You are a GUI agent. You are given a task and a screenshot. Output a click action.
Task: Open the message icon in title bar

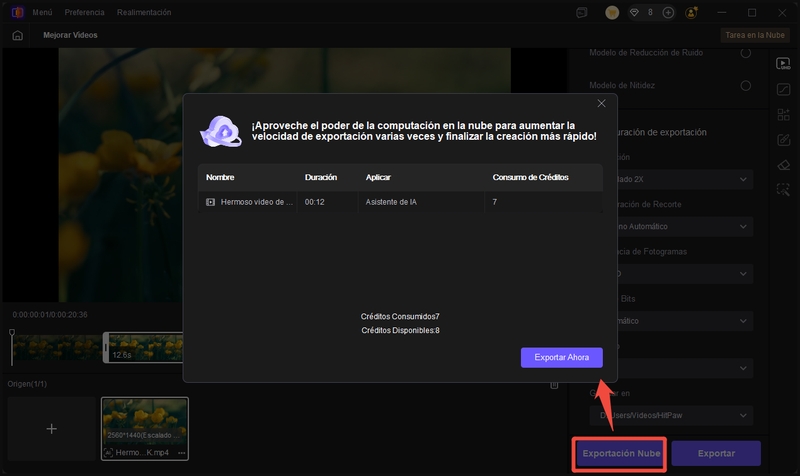pos(582,13)
